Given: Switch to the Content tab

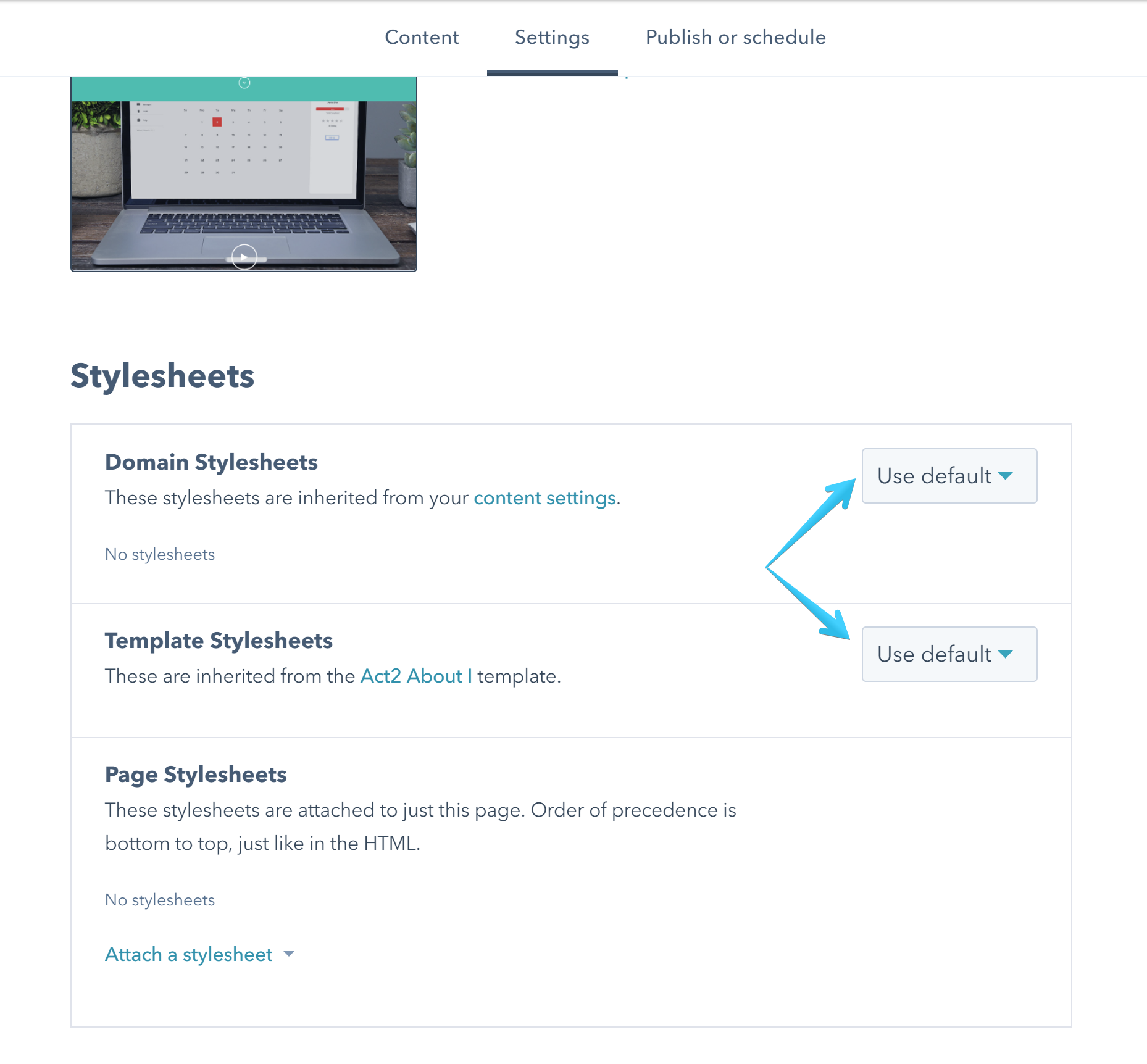Looking at the screenshot, I should click(x=422, y=37).
